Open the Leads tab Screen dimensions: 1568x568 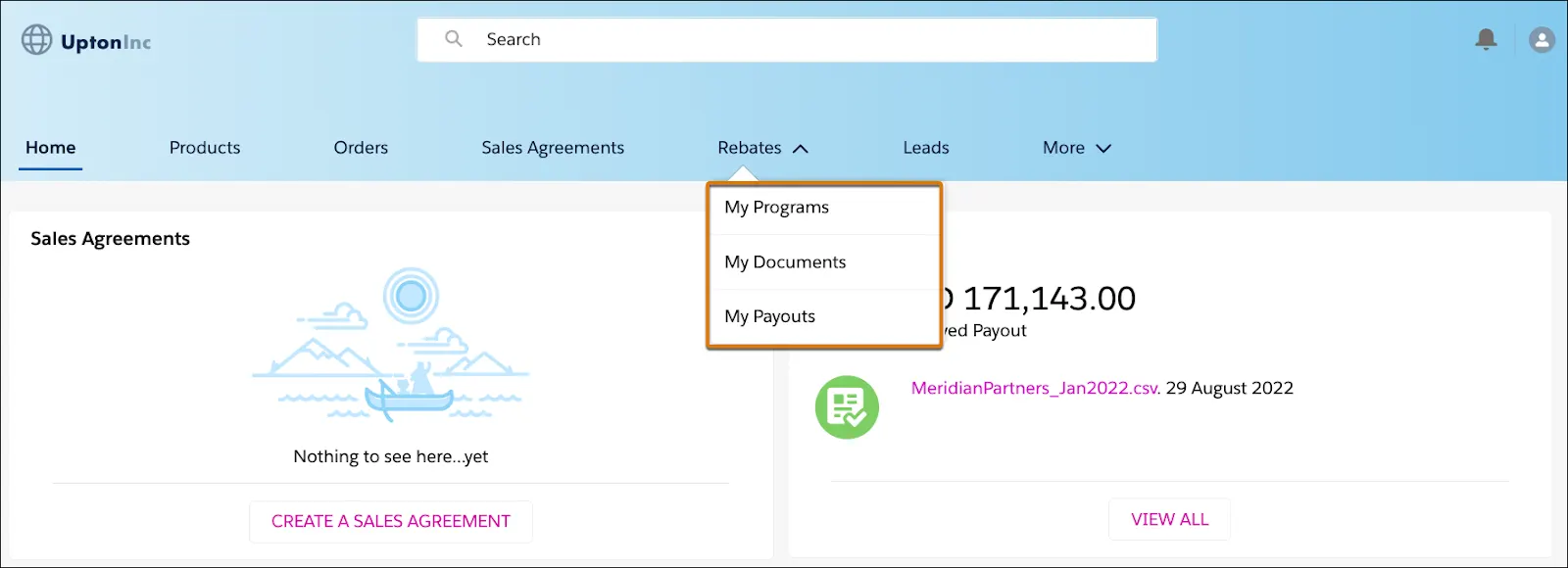click(926, 148)
